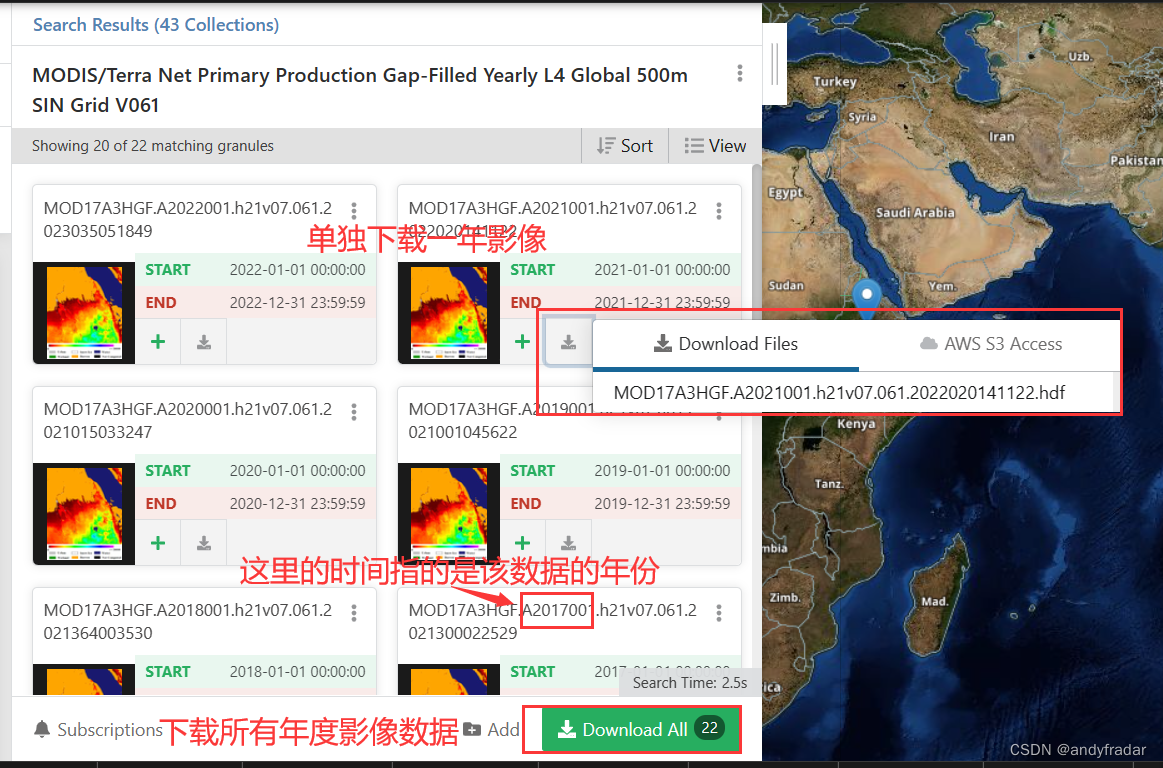The height and width of the screenshot is (768, 1163).
Task: Switch to the AWS S3 Access tab
Action: 990,343
